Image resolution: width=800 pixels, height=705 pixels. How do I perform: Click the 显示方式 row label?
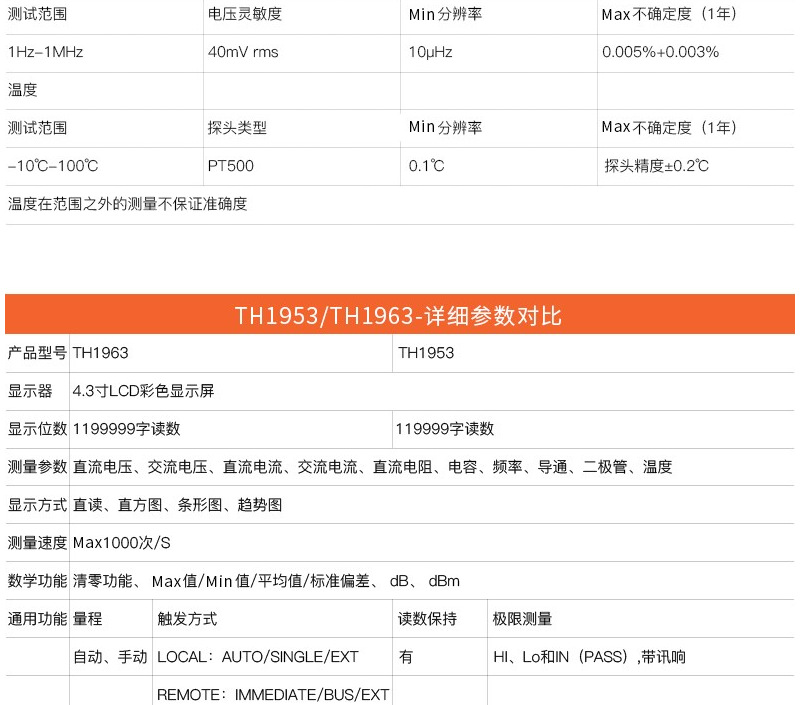click(x=37, y=505)
